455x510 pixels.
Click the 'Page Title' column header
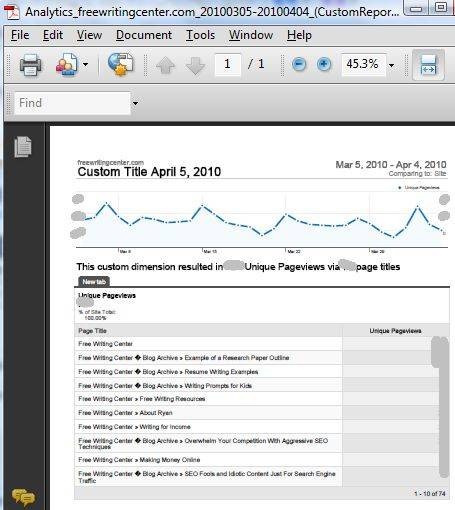tap(92, 331)
